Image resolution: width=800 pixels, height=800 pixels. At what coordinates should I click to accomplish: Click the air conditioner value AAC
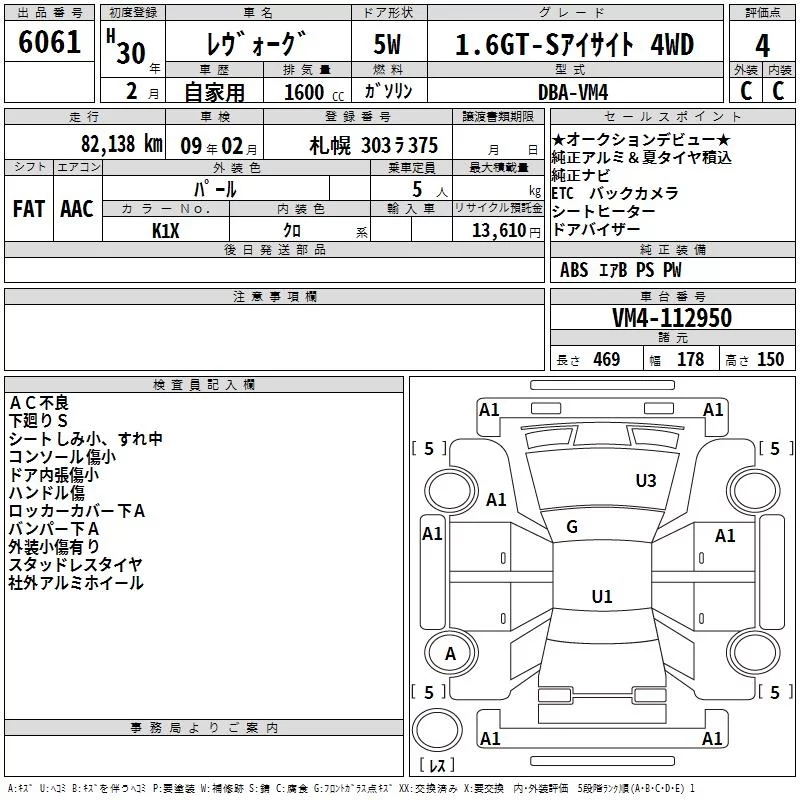point(77,209)
